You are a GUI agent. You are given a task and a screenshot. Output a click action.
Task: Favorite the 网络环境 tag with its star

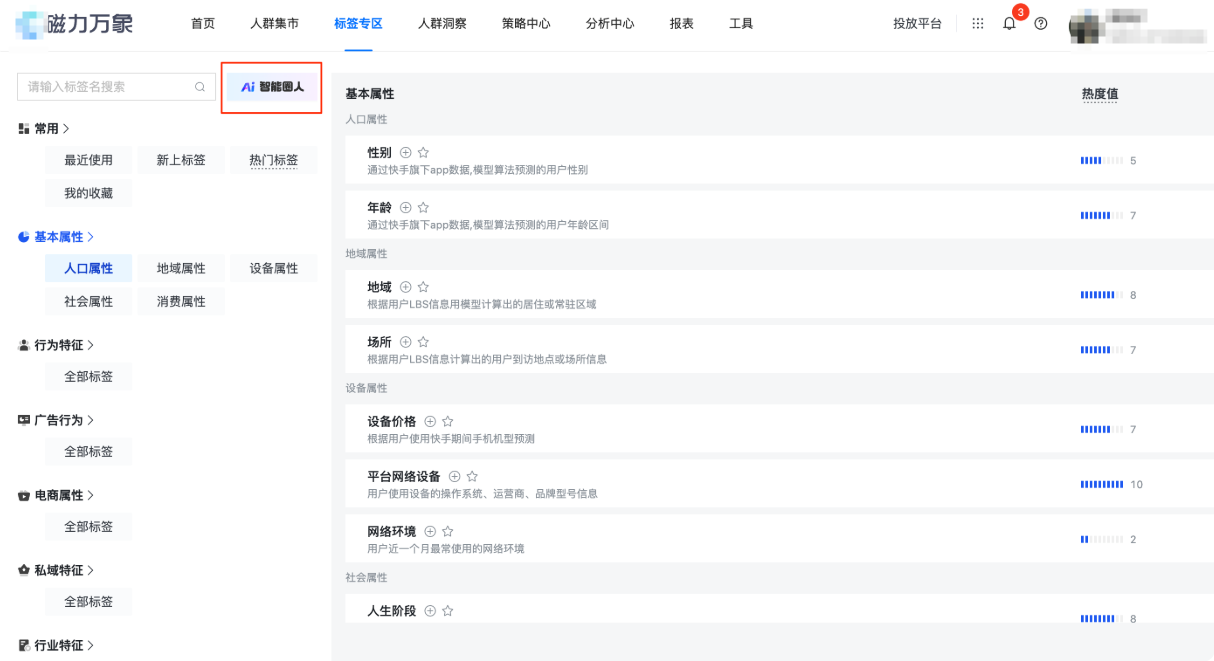point(447,531)
